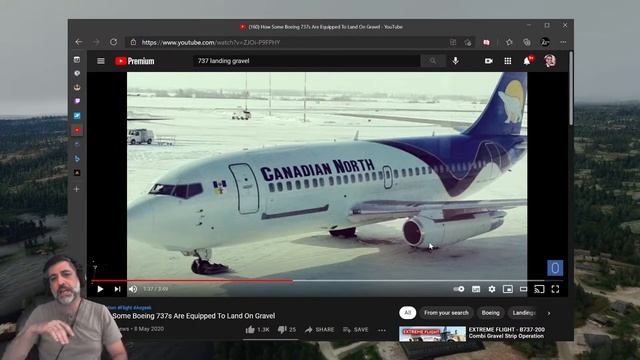Image resolution: width=640 pixels, height=360 pixels.
Task: Open the red YouTube icon in browser sidebar
Action: coord(77,130)
